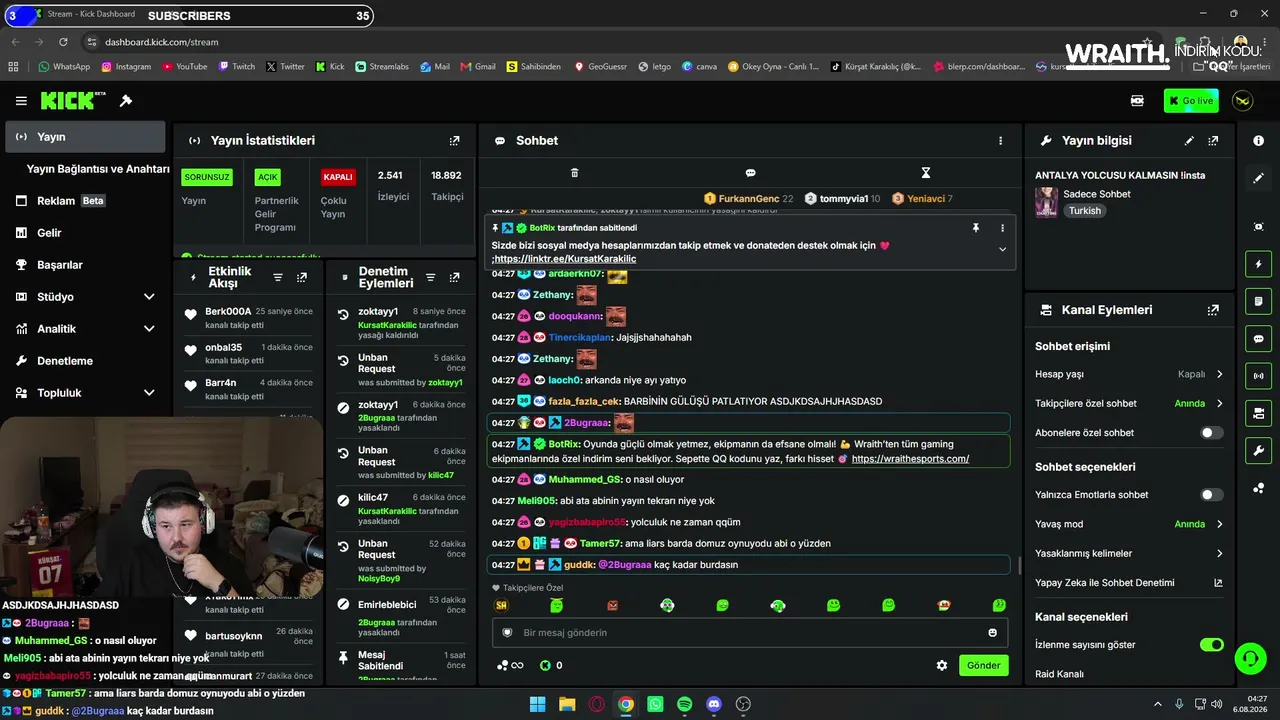Click the stream category thumbnail image
The width and height of the screenshot is (1280, 720).
click(x=1046, y=202)
